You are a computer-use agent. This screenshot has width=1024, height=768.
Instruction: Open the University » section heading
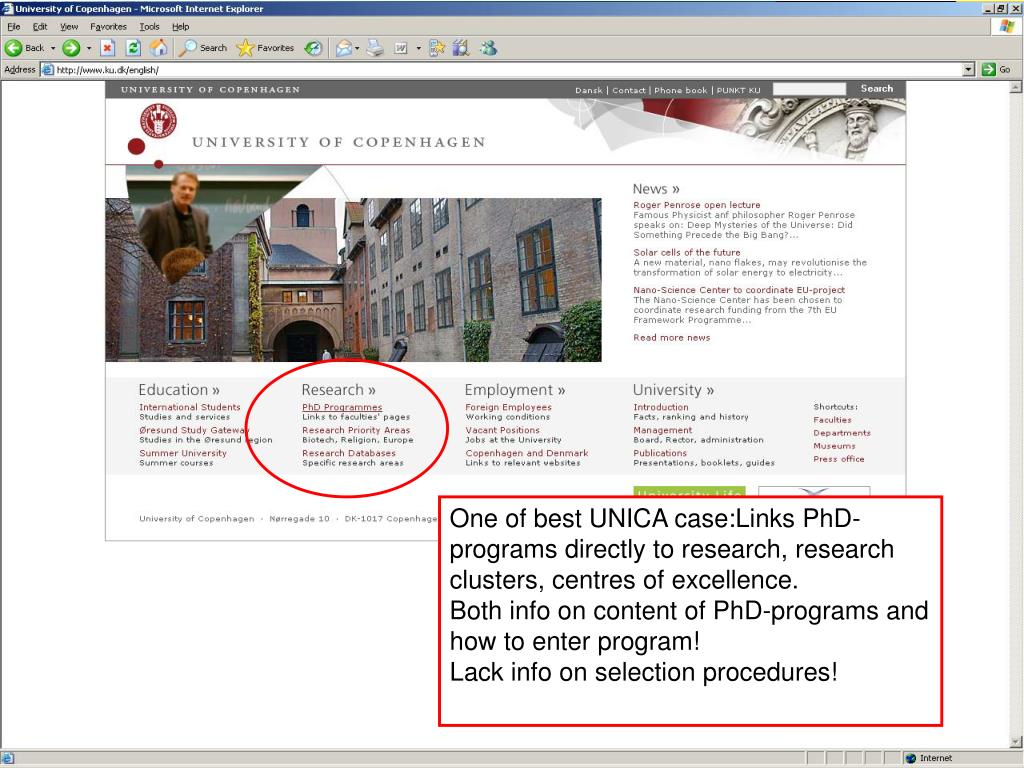(673, 389)
